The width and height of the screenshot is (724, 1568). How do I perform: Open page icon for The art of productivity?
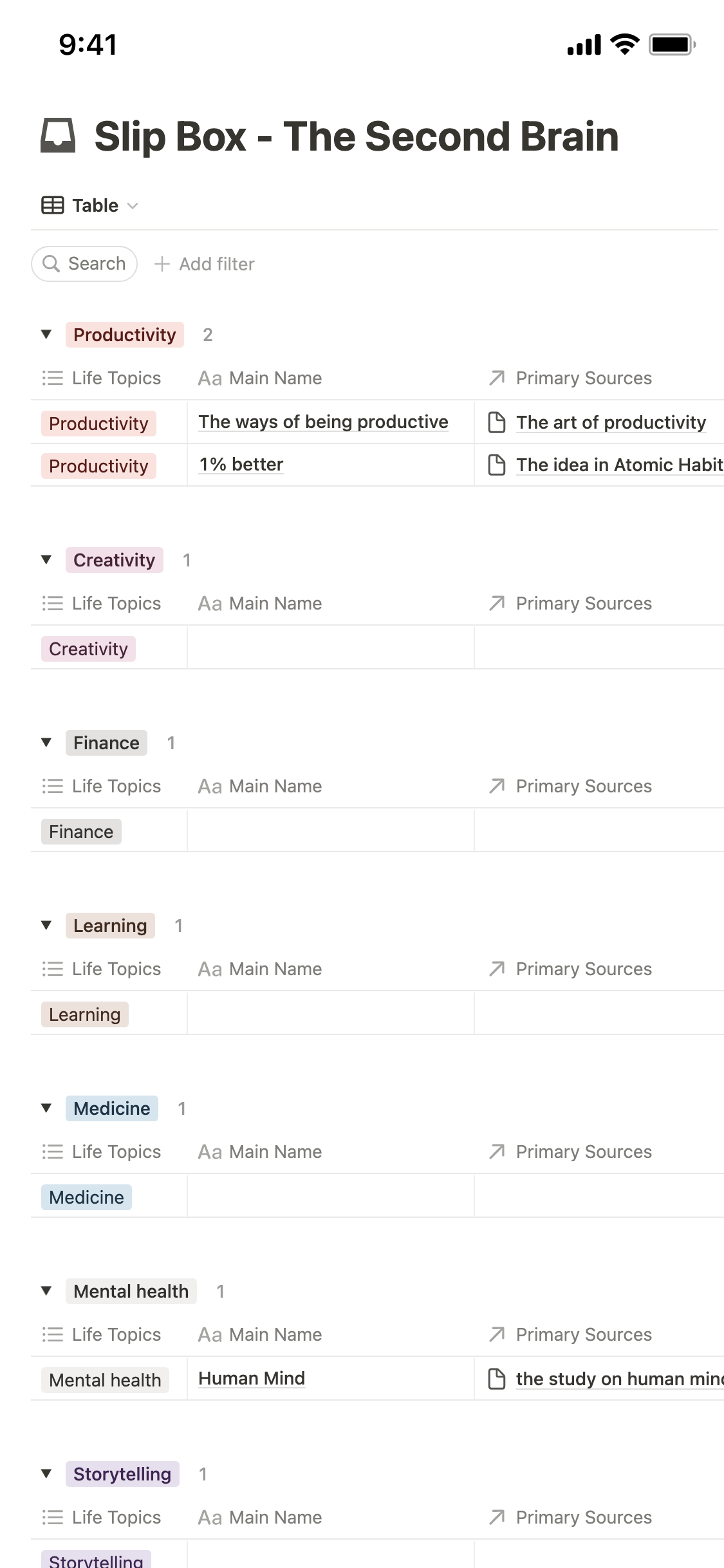tap(497, 422)
